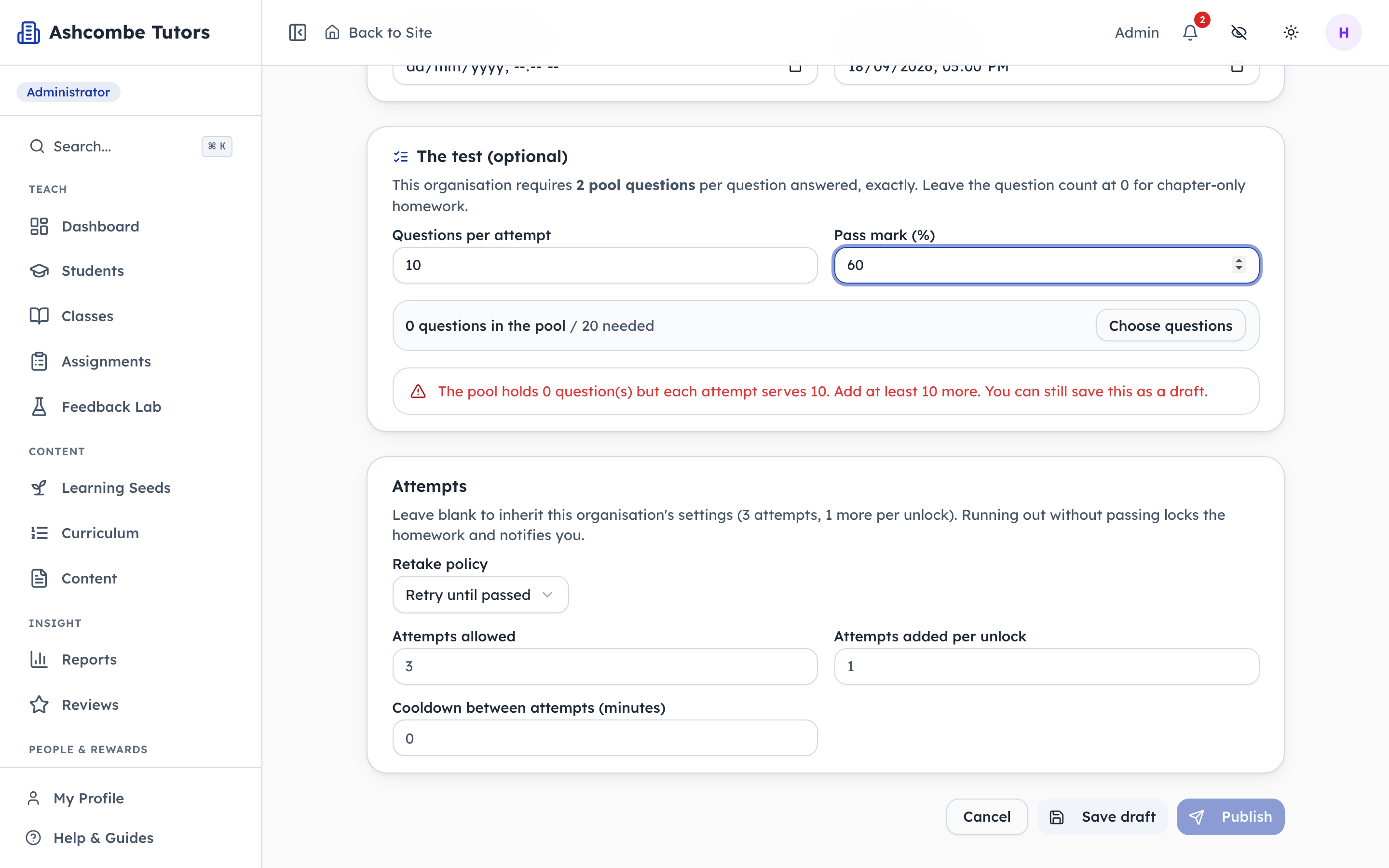Click the Classes book icon
The image size is (1389, 868).
pyautogui.click(x=39, y=316)
